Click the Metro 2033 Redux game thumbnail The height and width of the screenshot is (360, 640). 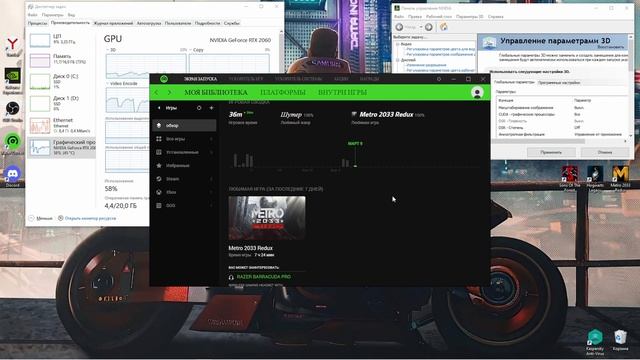pos(267,218)
